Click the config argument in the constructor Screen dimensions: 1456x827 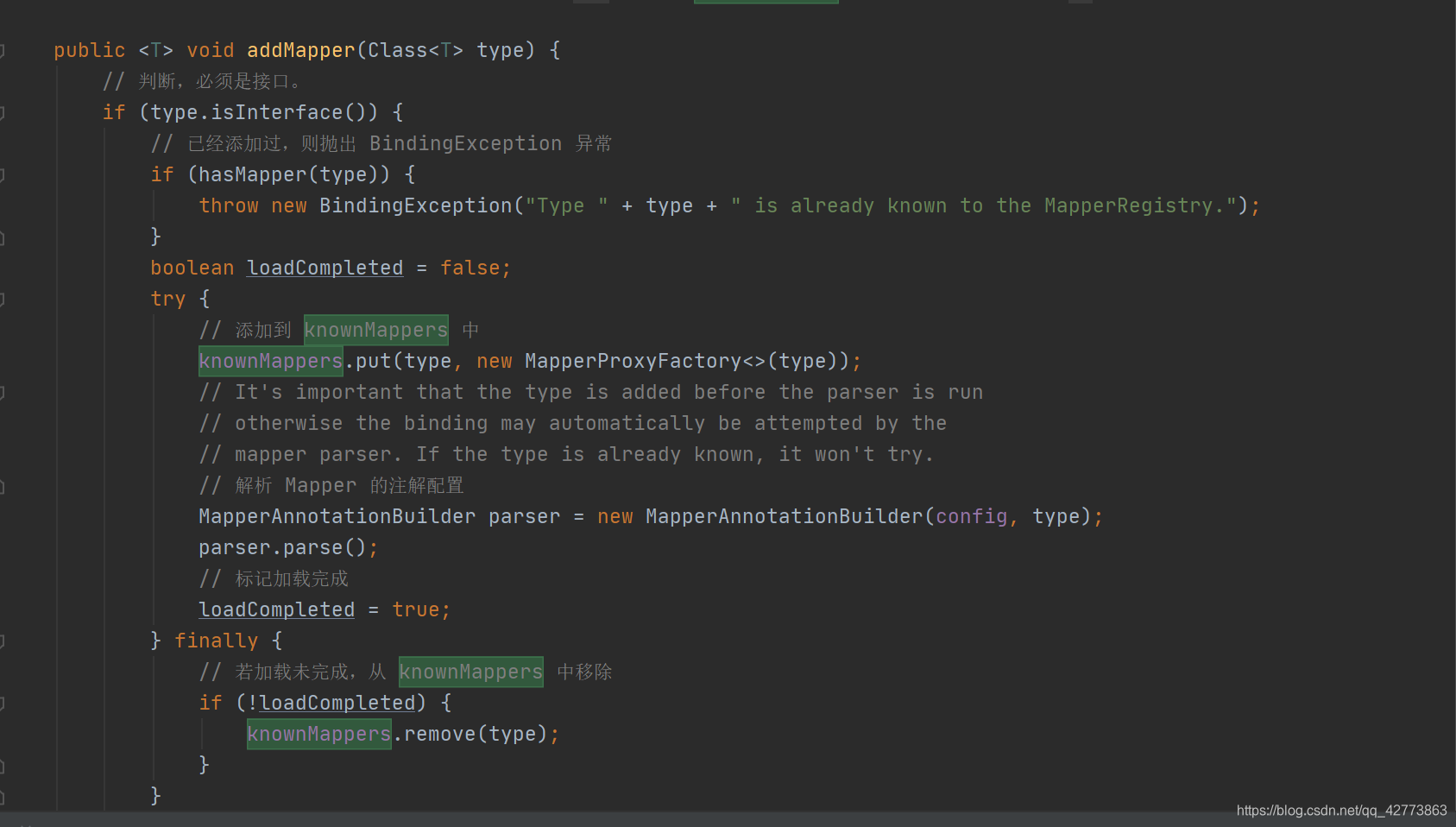click(971, 516)
